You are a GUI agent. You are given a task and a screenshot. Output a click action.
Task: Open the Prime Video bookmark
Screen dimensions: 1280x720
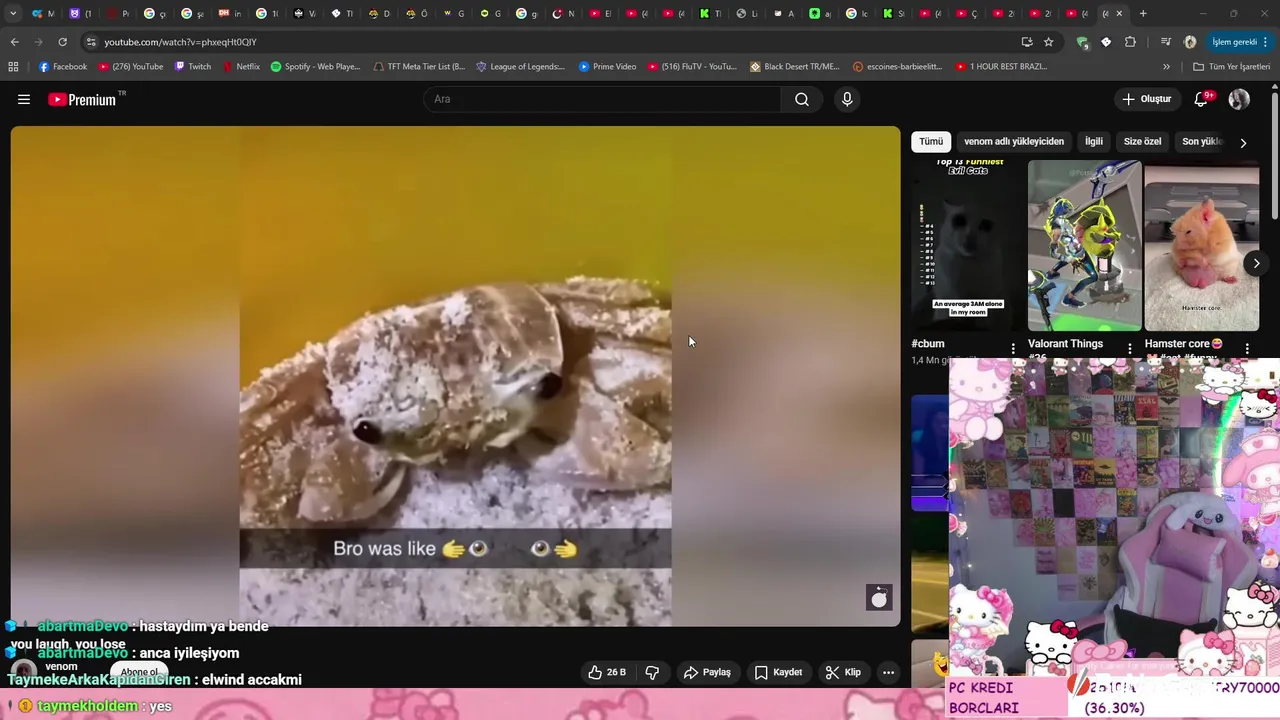[607, 67]
